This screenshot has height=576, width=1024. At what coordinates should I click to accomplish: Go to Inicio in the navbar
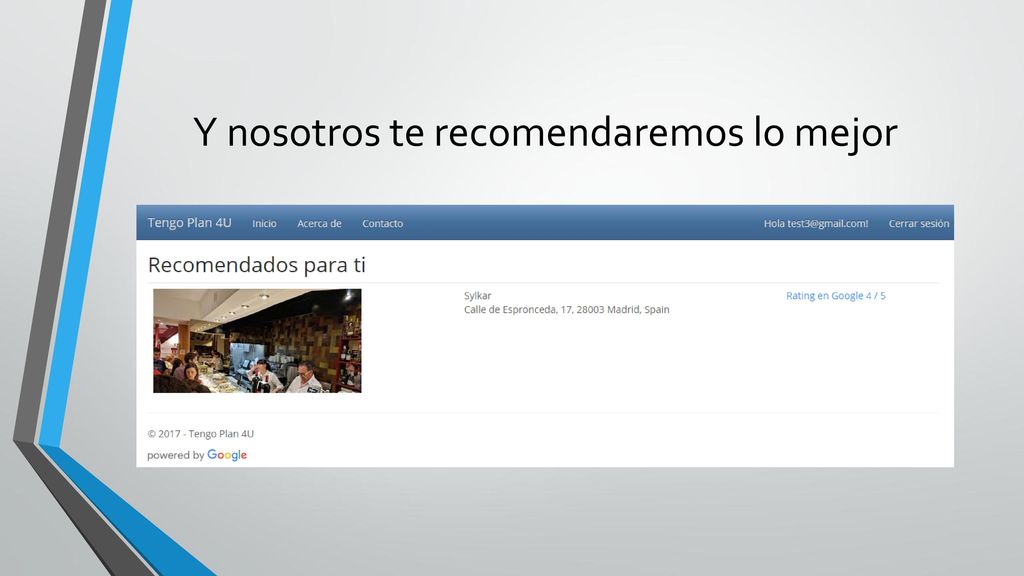click(264, 223)
